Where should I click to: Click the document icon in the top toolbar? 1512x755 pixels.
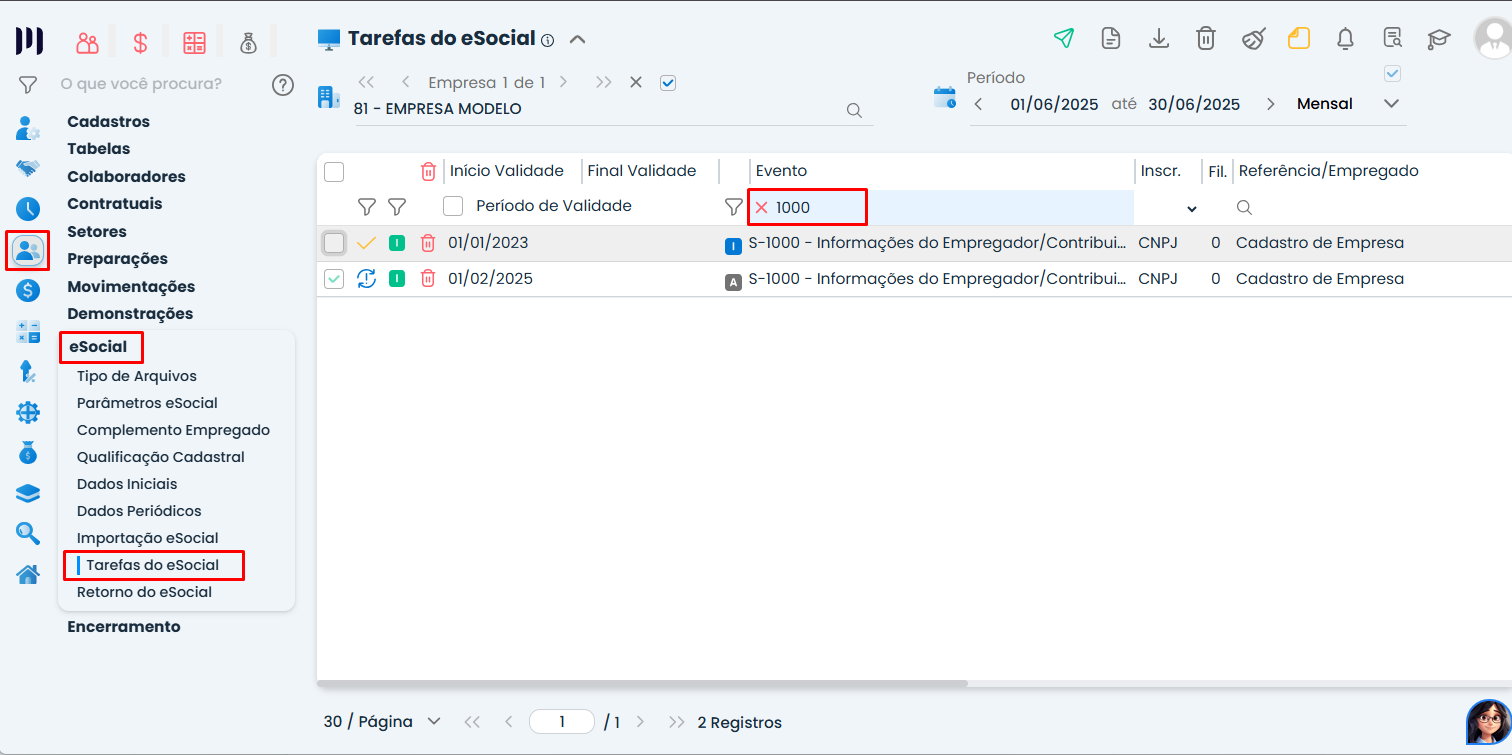pos(1110,39)
